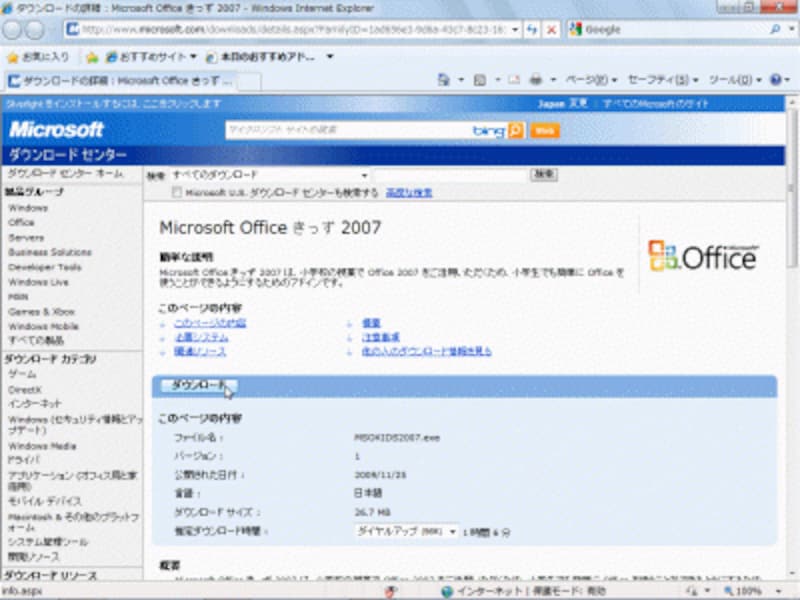Open Favorites with the お気に入り star icon
The width and height of the screenshot is (800, 600).
pyautogui.click(x=13, y=56)
